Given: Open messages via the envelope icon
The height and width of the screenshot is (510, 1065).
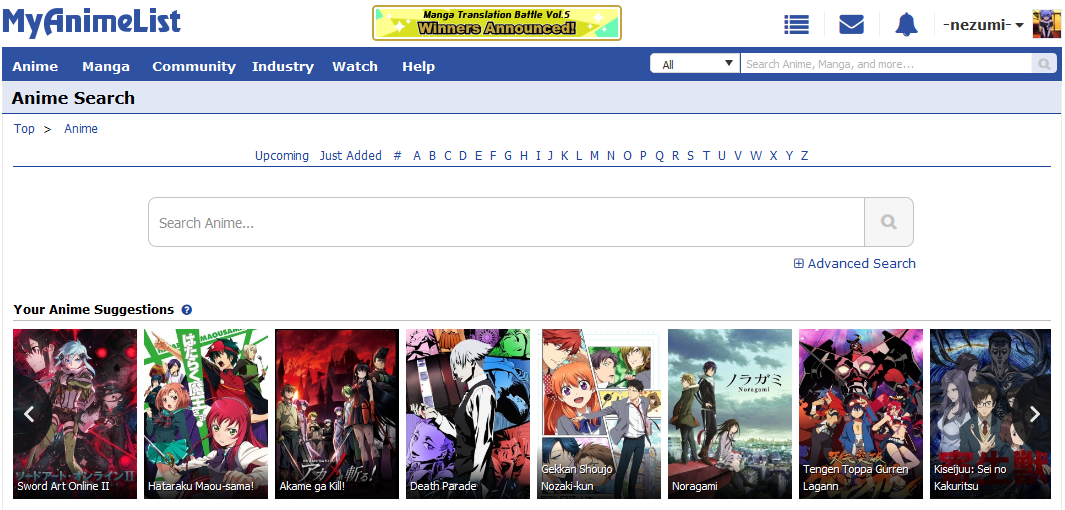Looking at the screenshot, I should click(851, 24).
